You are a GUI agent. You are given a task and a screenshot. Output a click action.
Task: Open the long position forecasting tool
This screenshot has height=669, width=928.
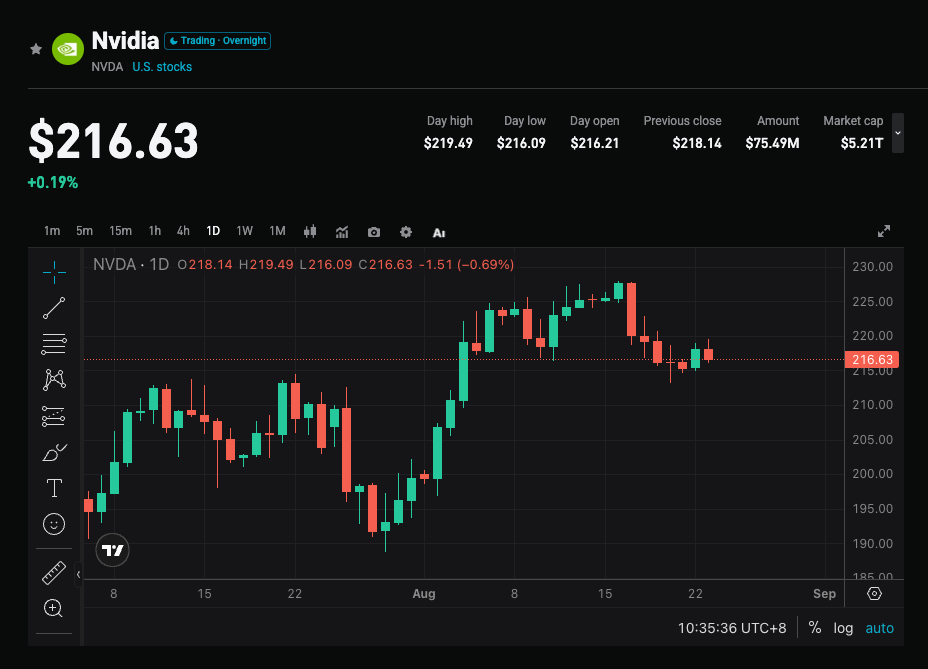tap(54, 416)
